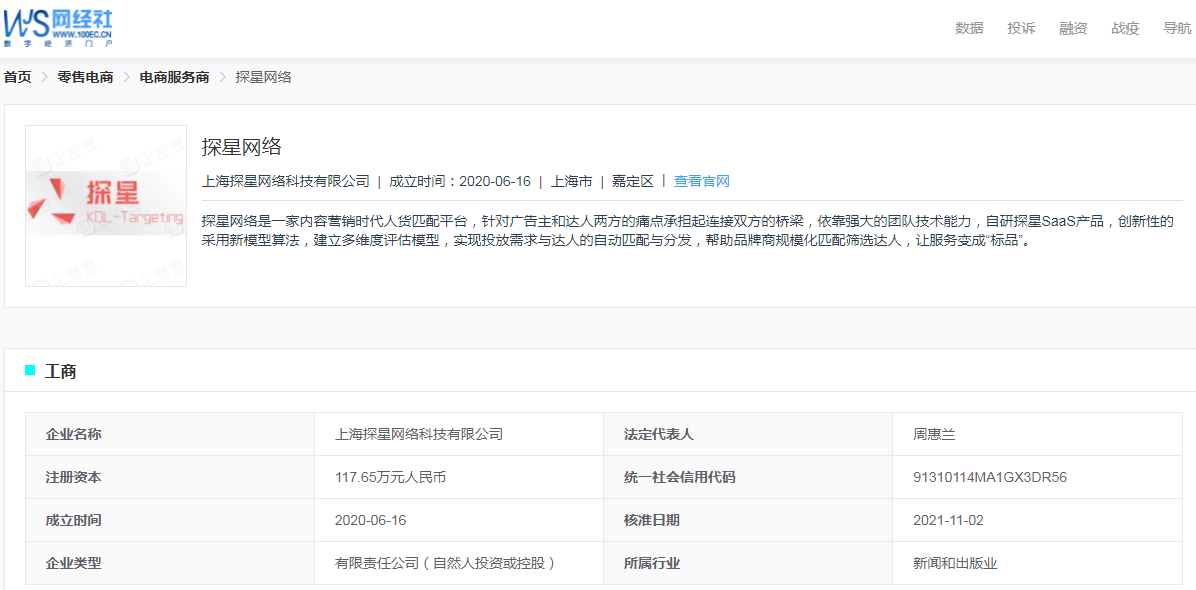Click the 企业名称 label cell
The height and width of the screenshot is (590, 1196).
tap(170, 434)
